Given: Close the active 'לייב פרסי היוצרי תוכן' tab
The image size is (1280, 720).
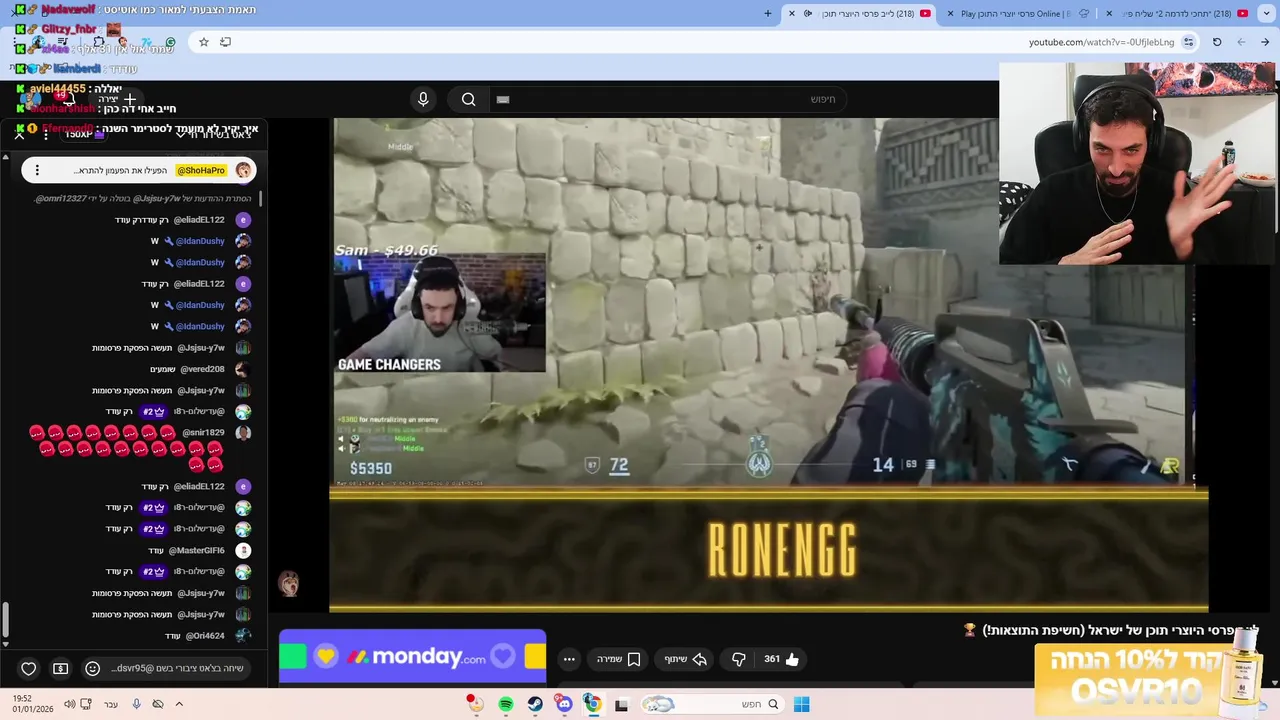Looking at the screenshot, I should [x=792, y=13].
